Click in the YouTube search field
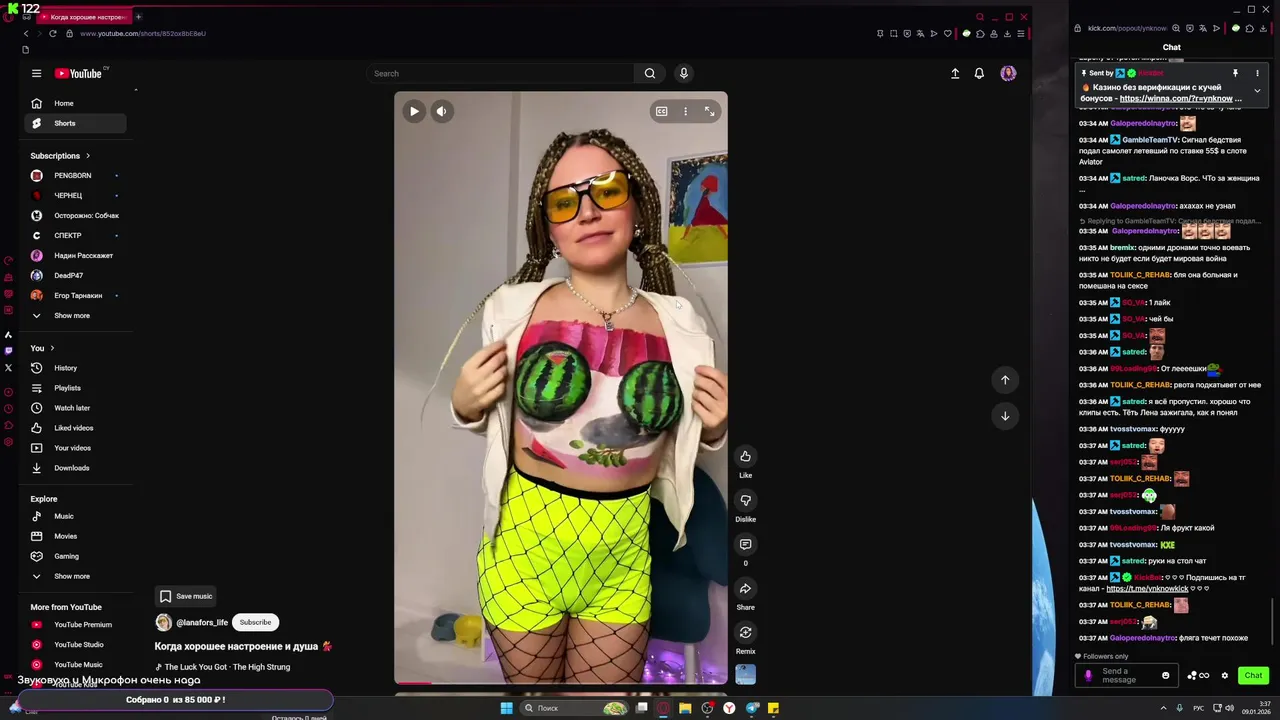1280x720 pixels. (500, 73)
